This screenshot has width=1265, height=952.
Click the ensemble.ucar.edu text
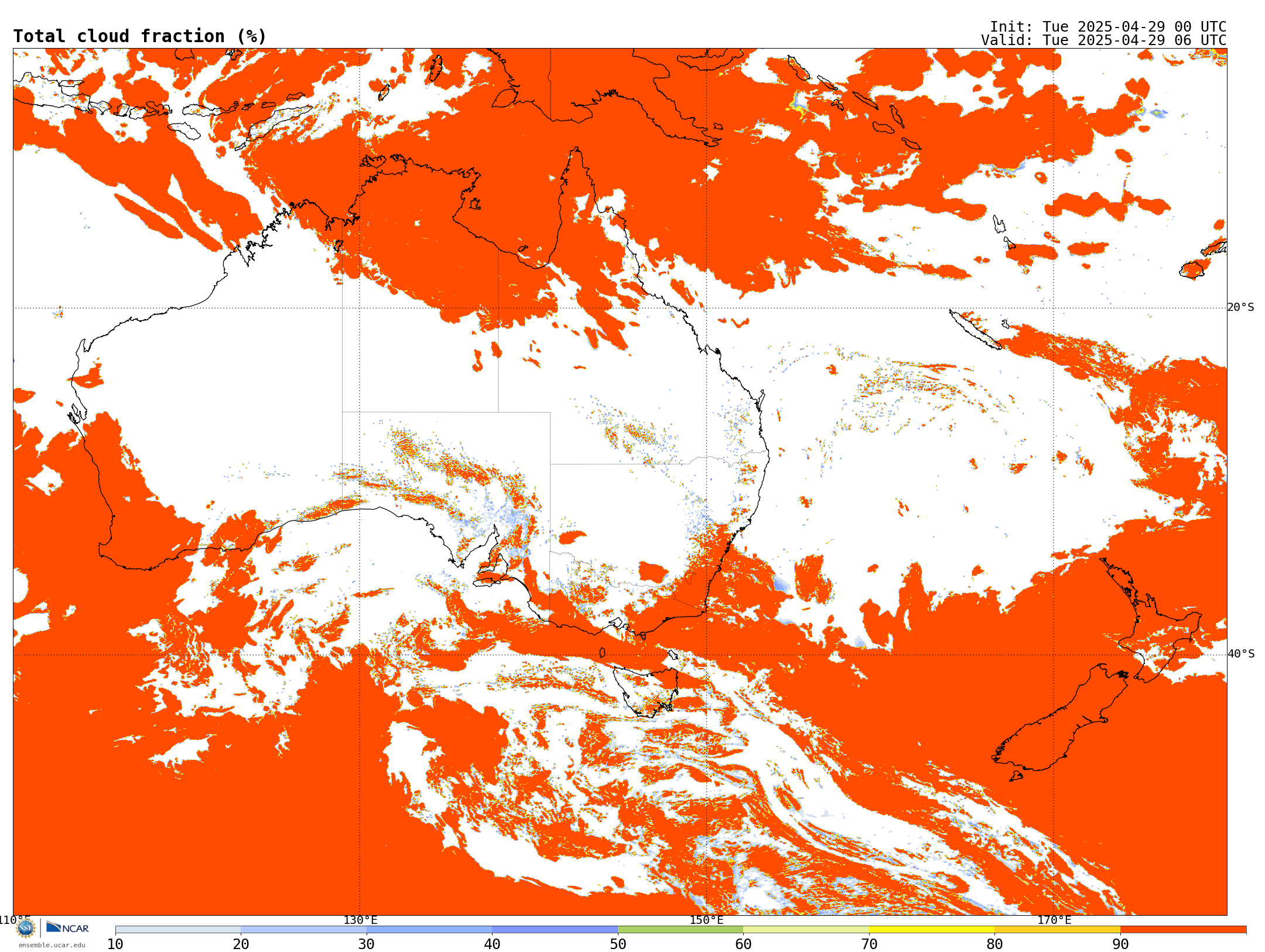pos(52,945)
